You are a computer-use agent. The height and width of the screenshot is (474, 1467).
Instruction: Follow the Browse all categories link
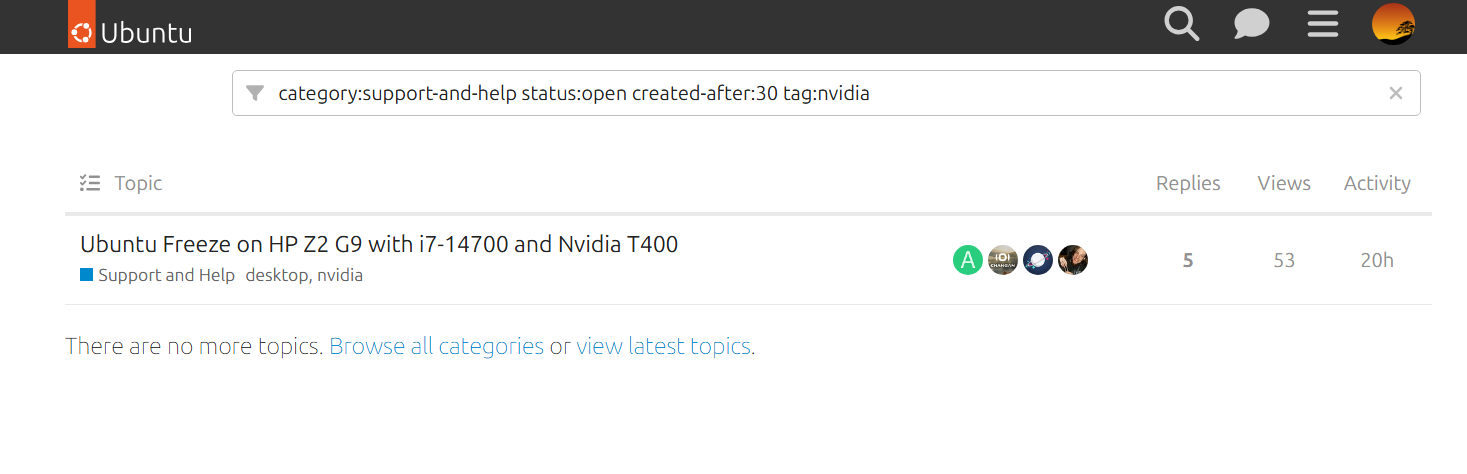[436, 347]
